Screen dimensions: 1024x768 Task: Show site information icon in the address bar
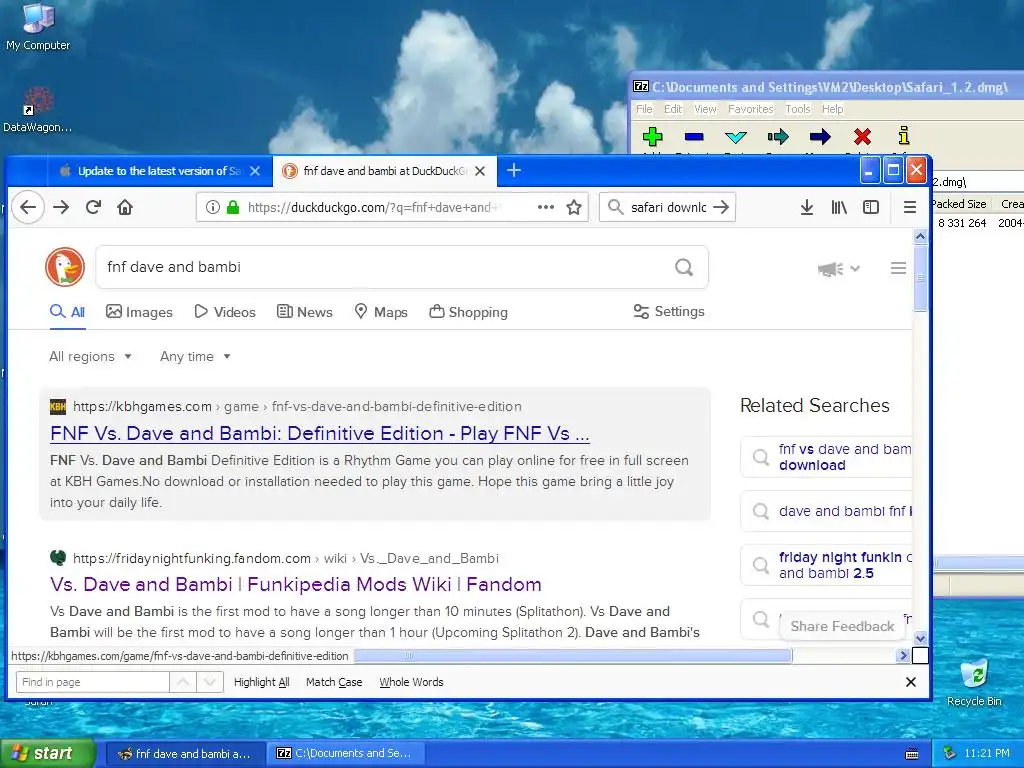[212, 207]
